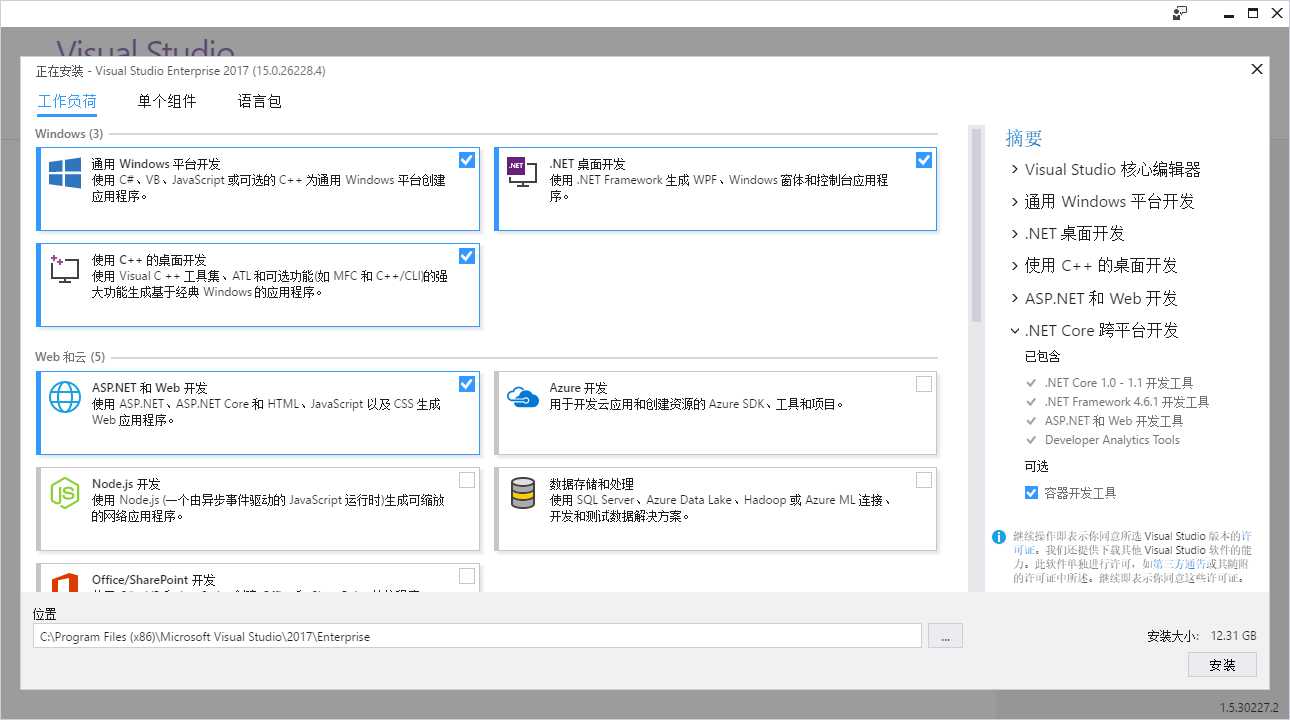
Task: Click the "Windows (3)" section header
Action: [69, 133]
